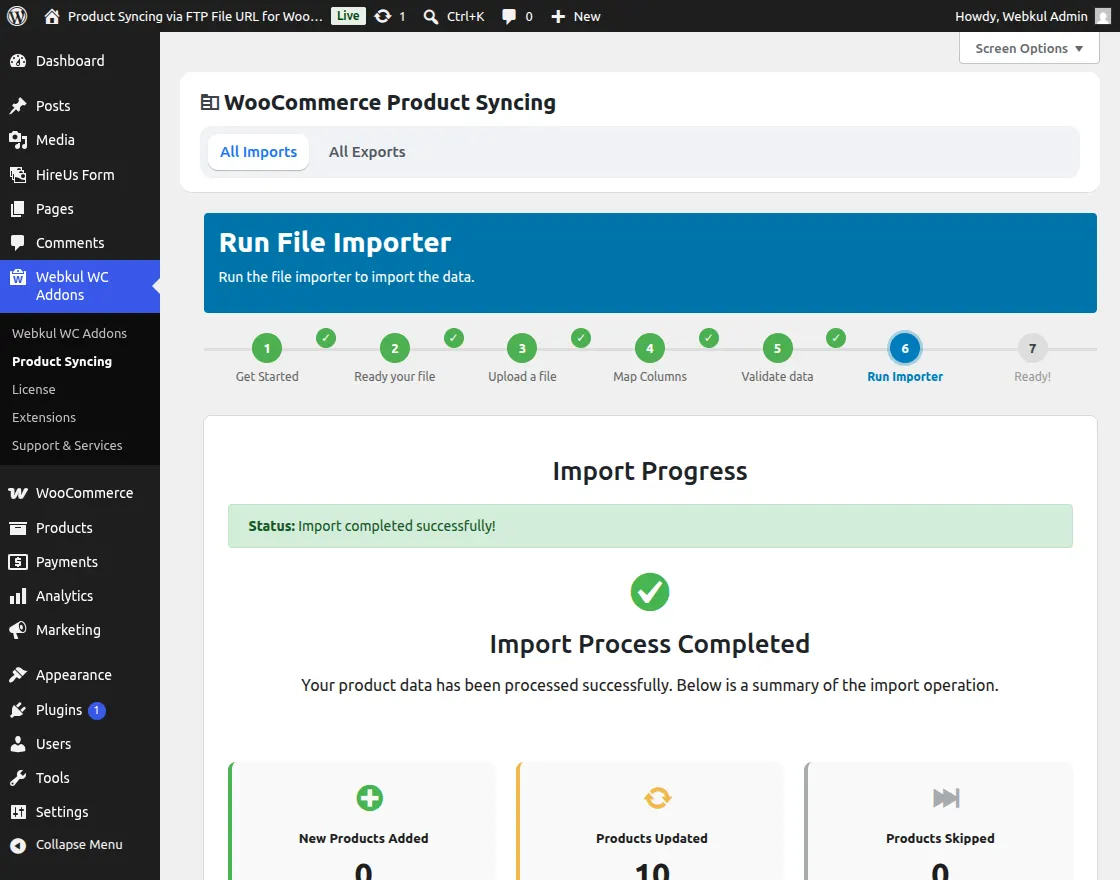Image resolution: width=1120 pixels, height=880 pixels.
Task: Click the Plugins plug icon
Action: (18, 710)
